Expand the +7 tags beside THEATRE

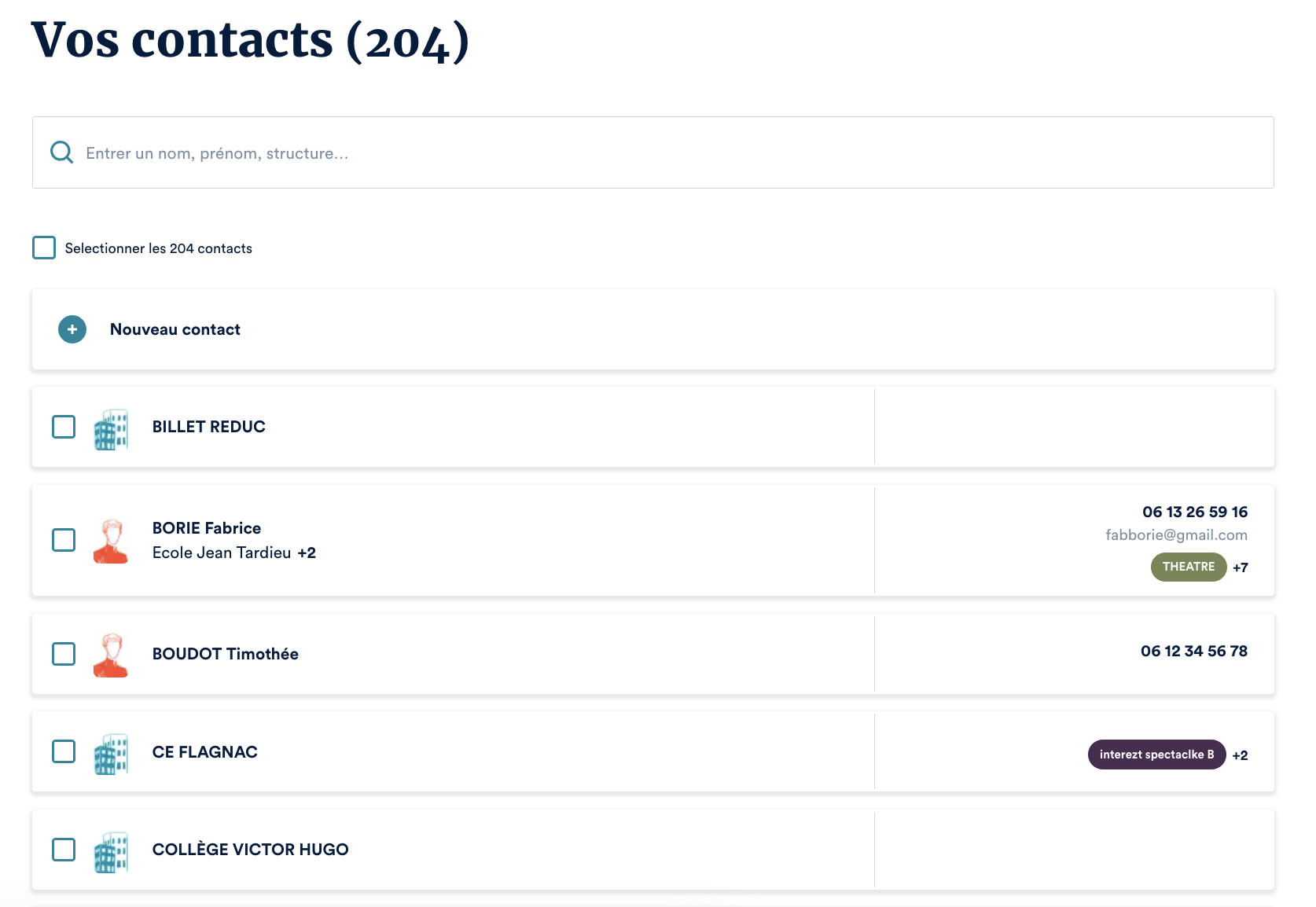tap(1240, 567)
